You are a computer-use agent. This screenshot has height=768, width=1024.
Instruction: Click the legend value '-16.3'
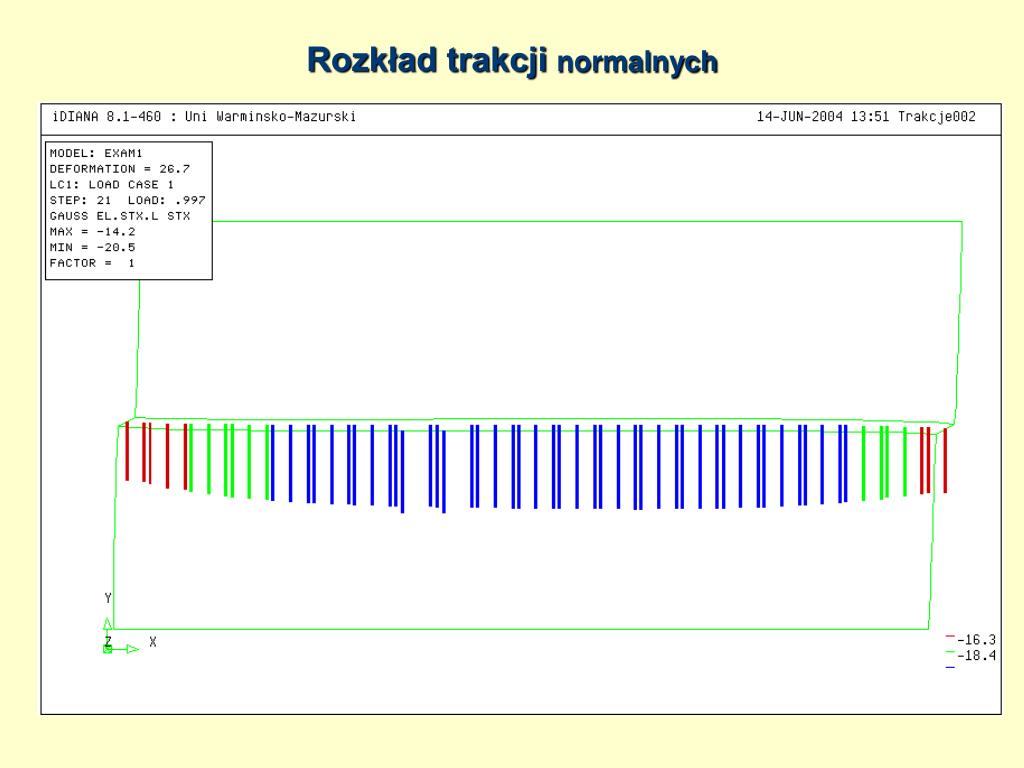[977, 640]
